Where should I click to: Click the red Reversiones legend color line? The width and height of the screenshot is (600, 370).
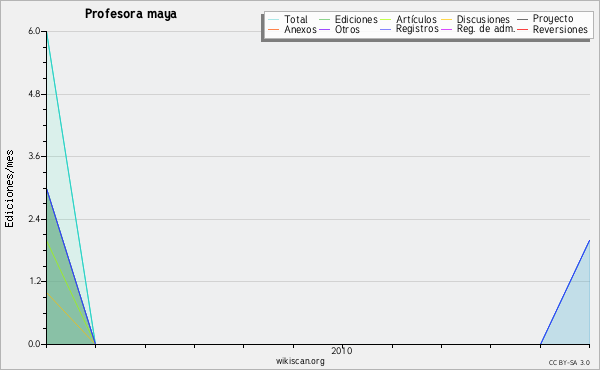click(522, 29)
